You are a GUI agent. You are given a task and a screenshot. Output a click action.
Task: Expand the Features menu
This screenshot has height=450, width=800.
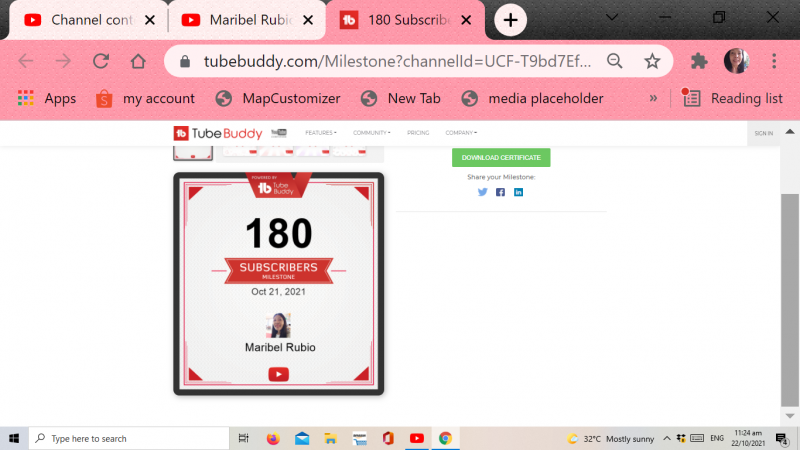[x=321, y=133]
